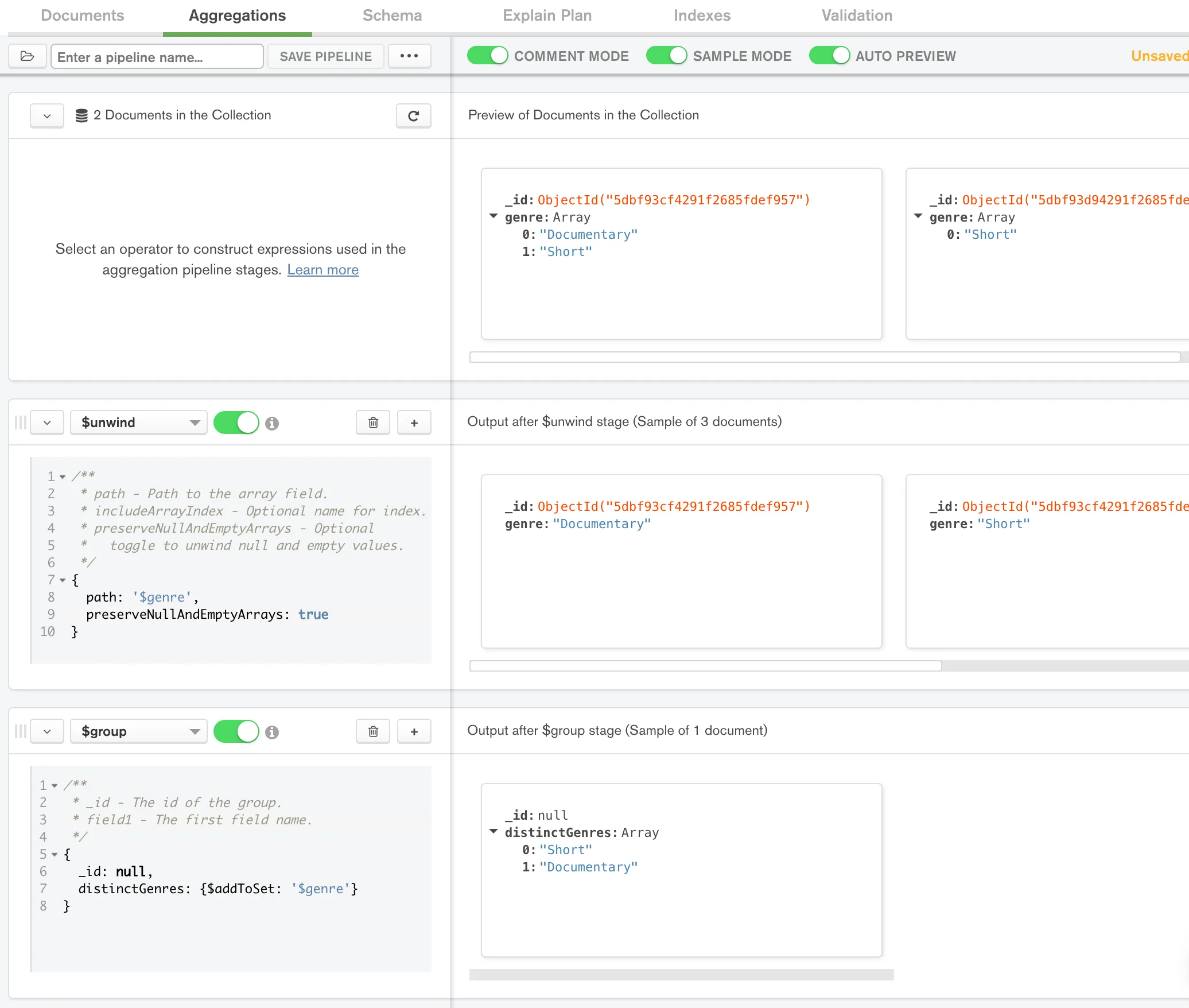Open the Indexes tab
Viewport: 1189px width, 1008px height.
point(702,15)
